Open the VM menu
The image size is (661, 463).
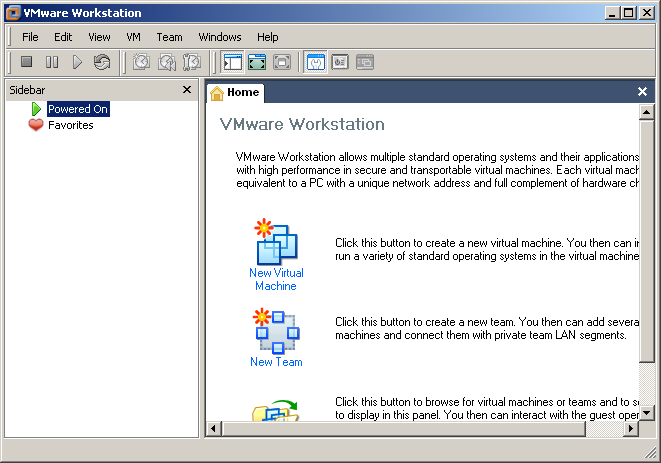click(133, 37)
